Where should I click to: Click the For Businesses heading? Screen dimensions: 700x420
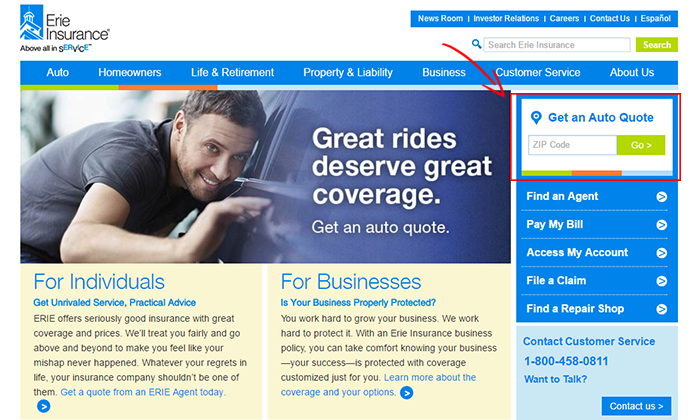tap(351, 282)
